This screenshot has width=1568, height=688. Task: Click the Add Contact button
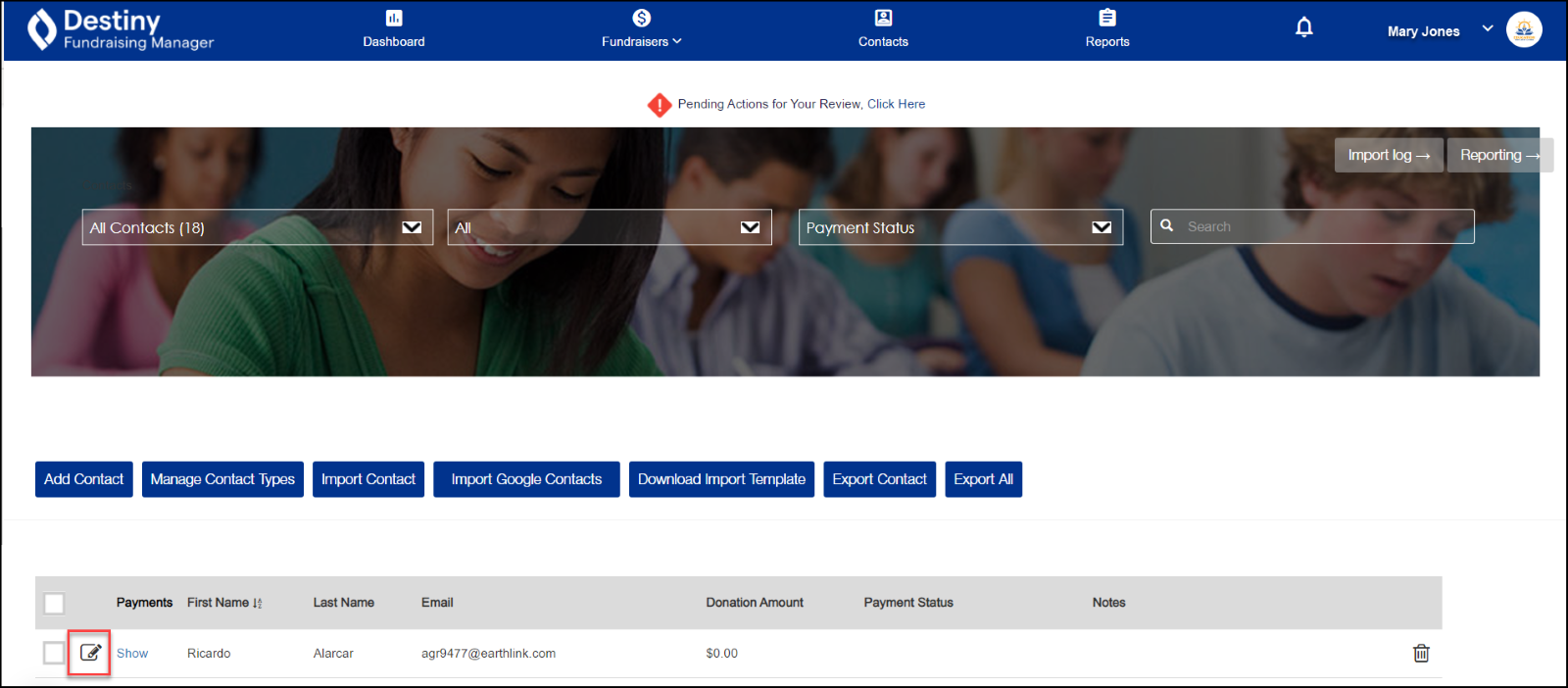(84, 479)
